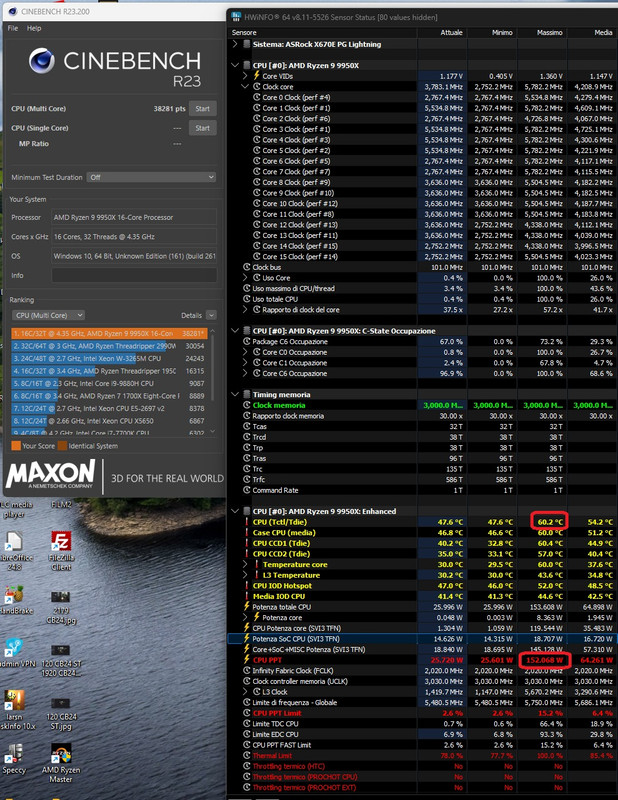Click the Clock memoria sensor icon
Image resolution: width=618 pixels, height=800 pixels.
pyautogui.click(x=247, y=405)
